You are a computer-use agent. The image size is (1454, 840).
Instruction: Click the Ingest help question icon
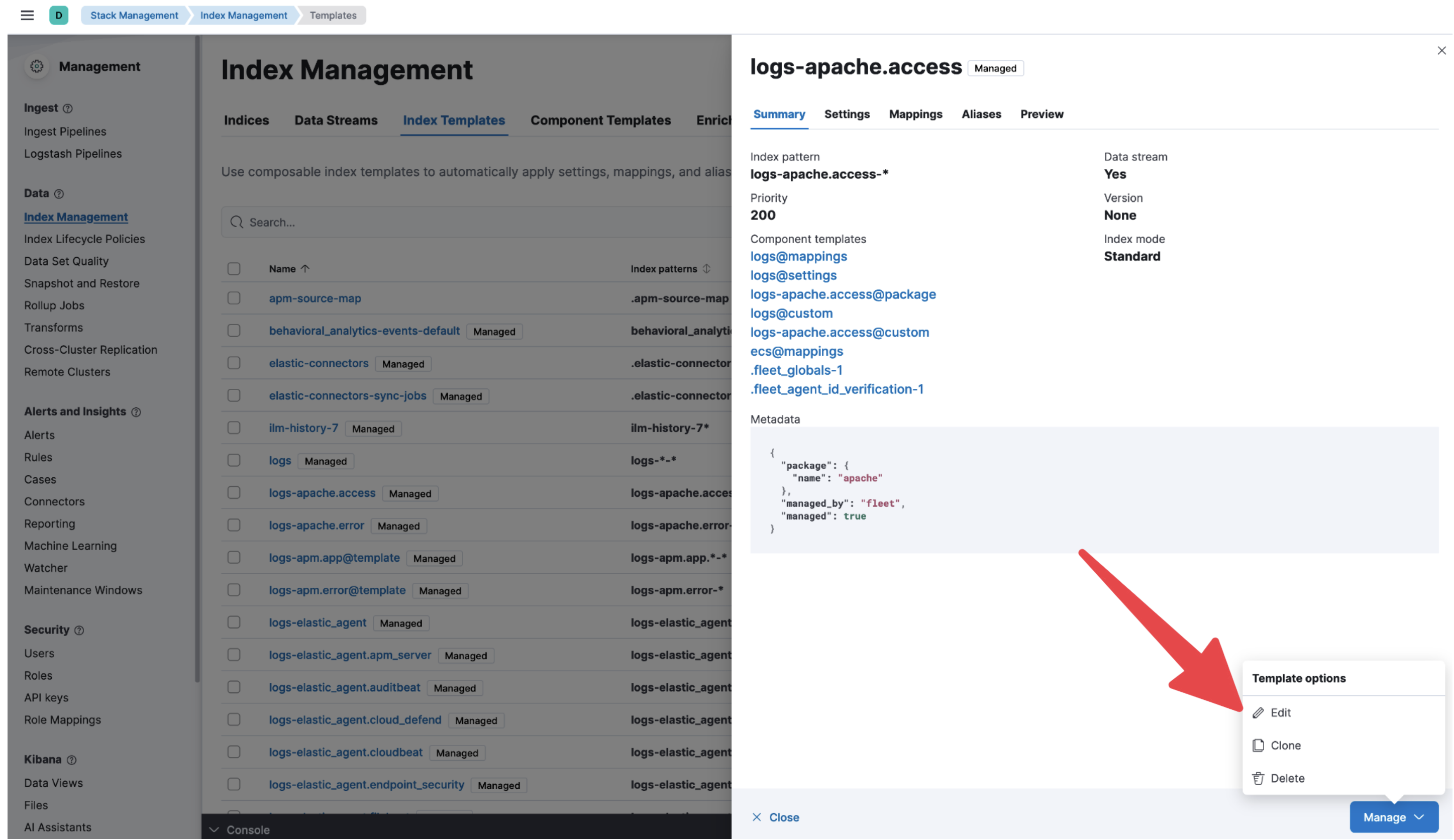(68, 109)
